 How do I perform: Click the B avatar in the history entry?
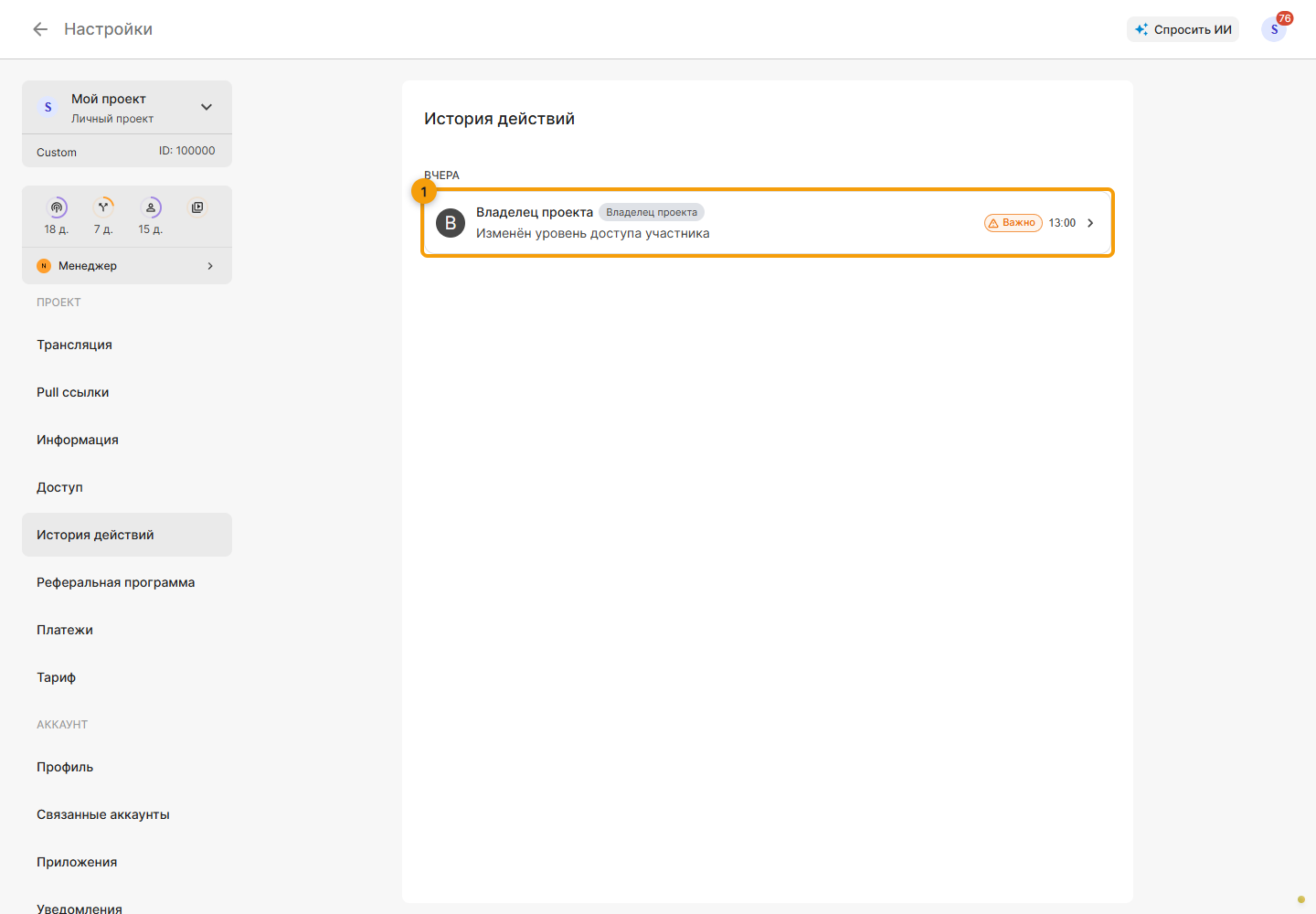[x=451, y=223]
